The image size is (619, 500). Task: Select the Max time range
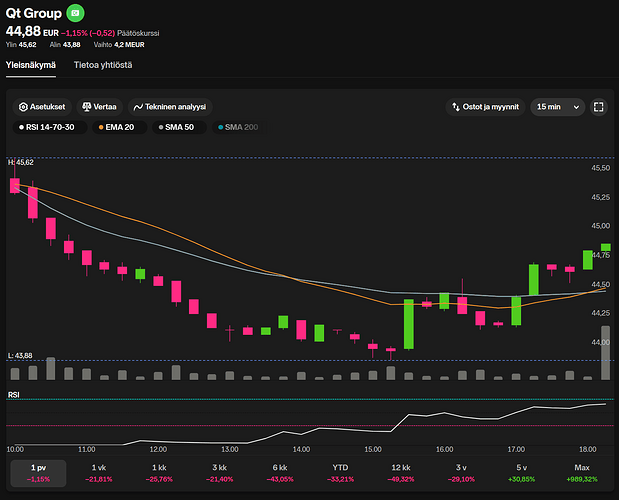(x=580, y=472)
